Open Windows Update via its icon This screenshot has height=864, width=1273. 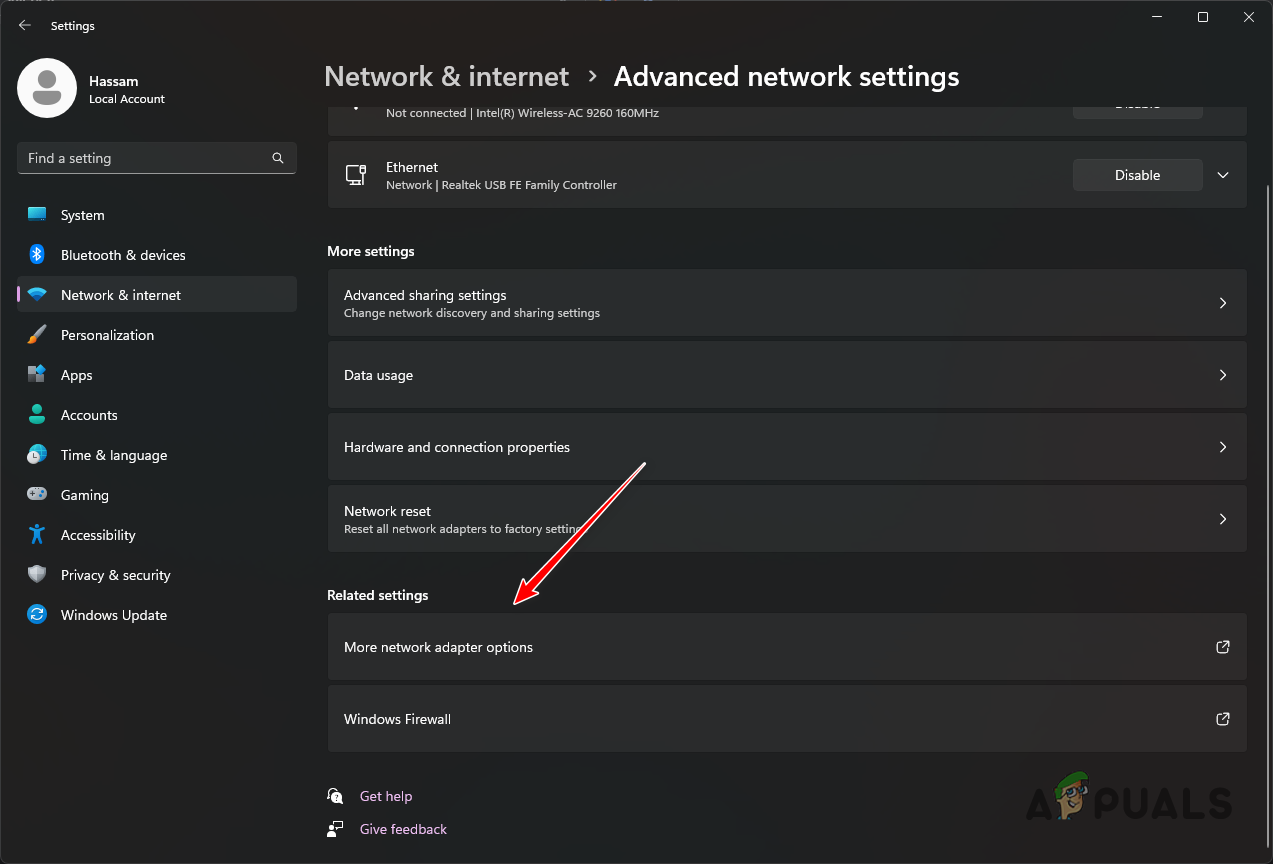[36, 614]
